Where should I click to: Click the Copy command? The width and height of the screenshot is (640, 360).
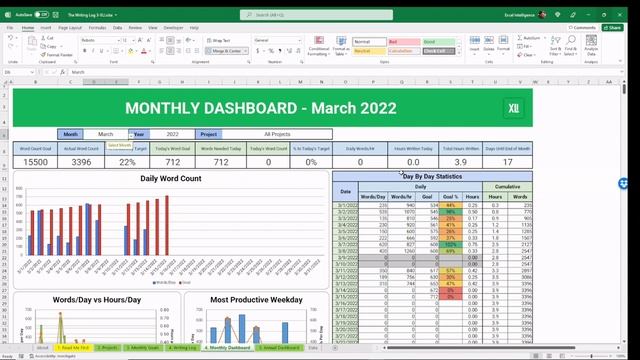coord(49,46)
